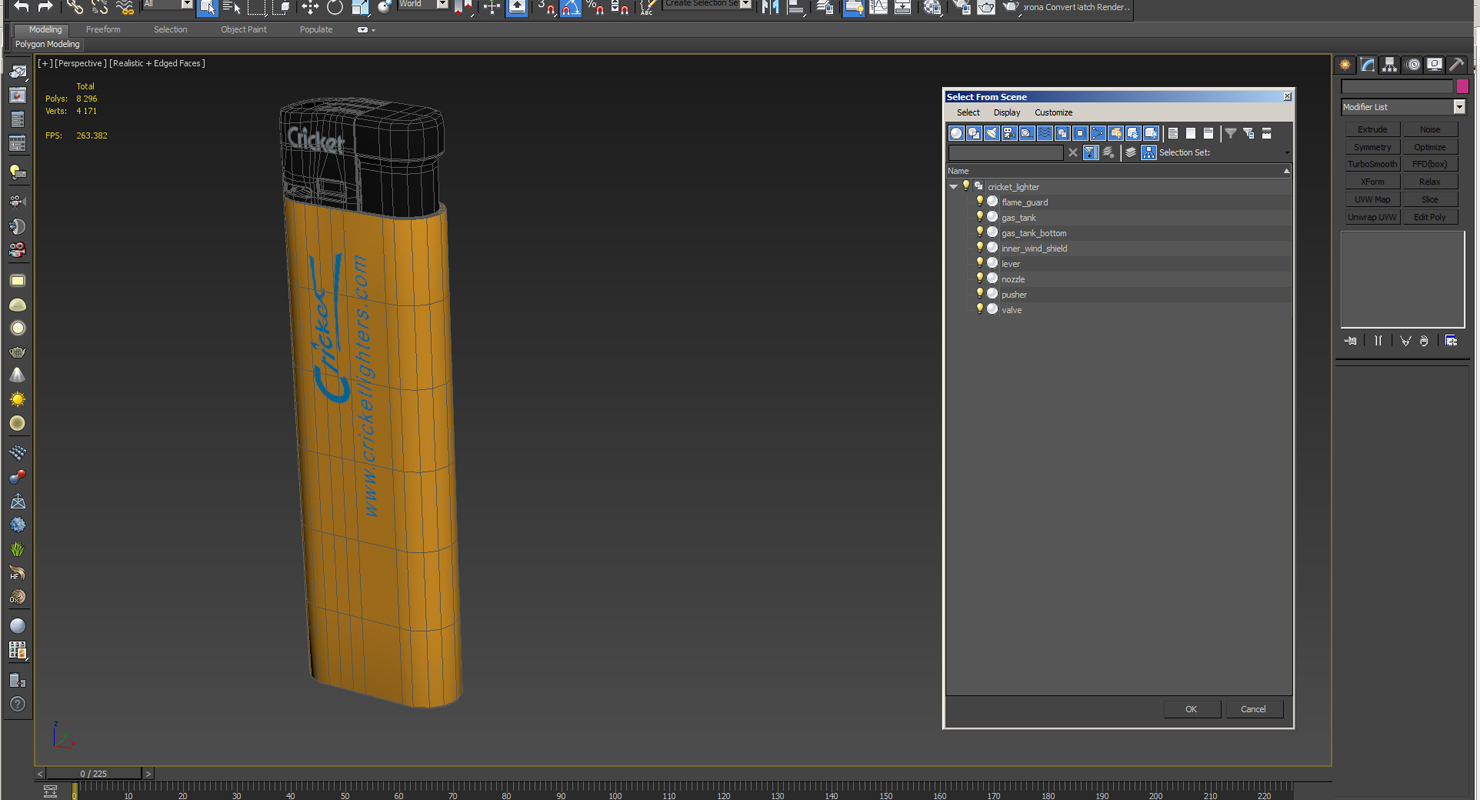Select gas_tank_bottom in the object list
Viewport: 1480px width, 800px height.
coord(1034,233)
